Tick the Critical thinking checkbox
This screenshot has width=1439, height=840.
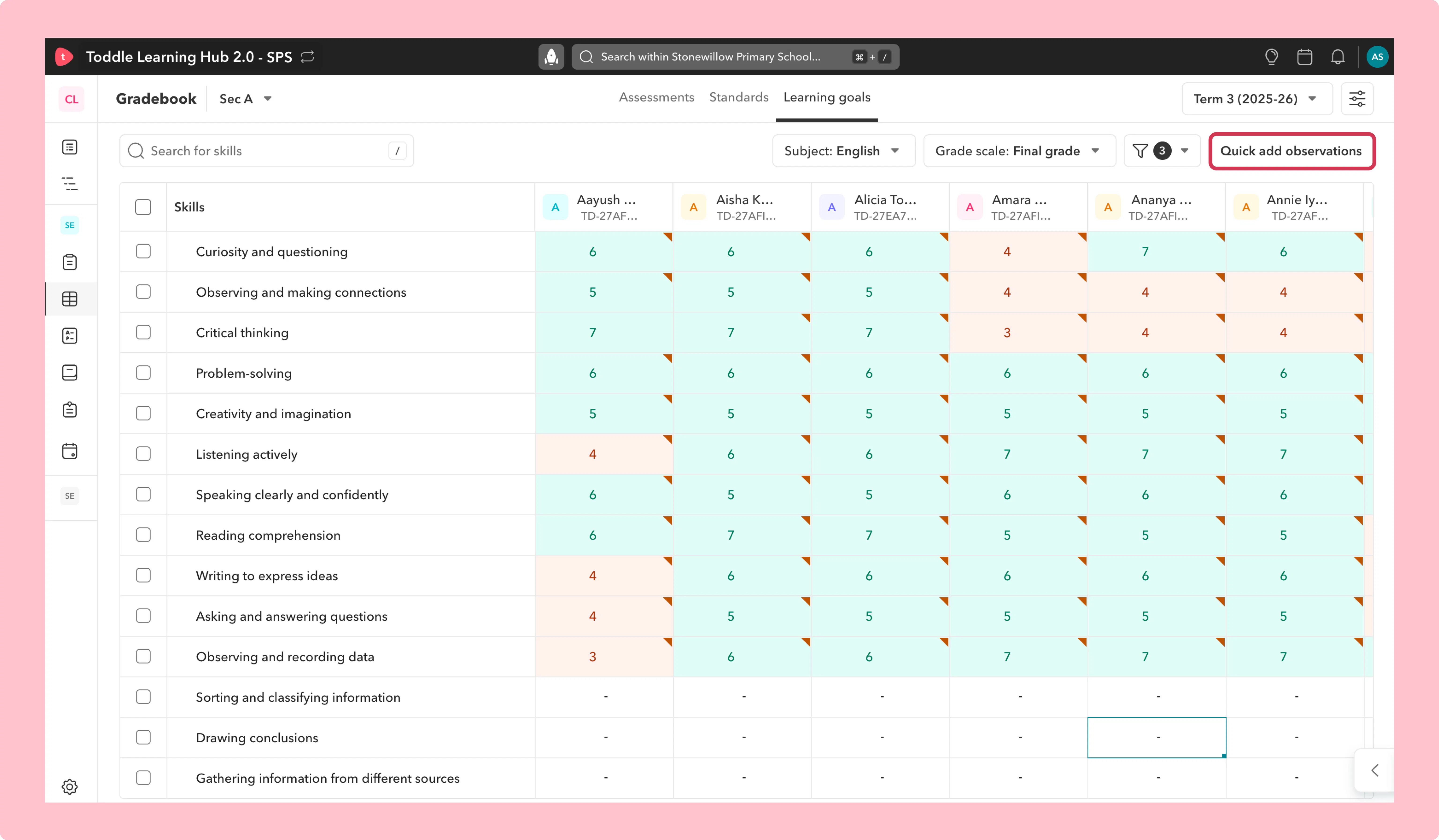click(143, 332)
